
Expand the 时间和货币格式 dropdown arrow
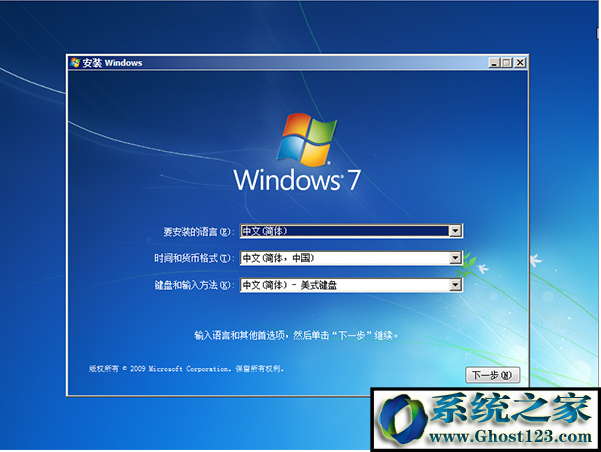pos(455,258)
